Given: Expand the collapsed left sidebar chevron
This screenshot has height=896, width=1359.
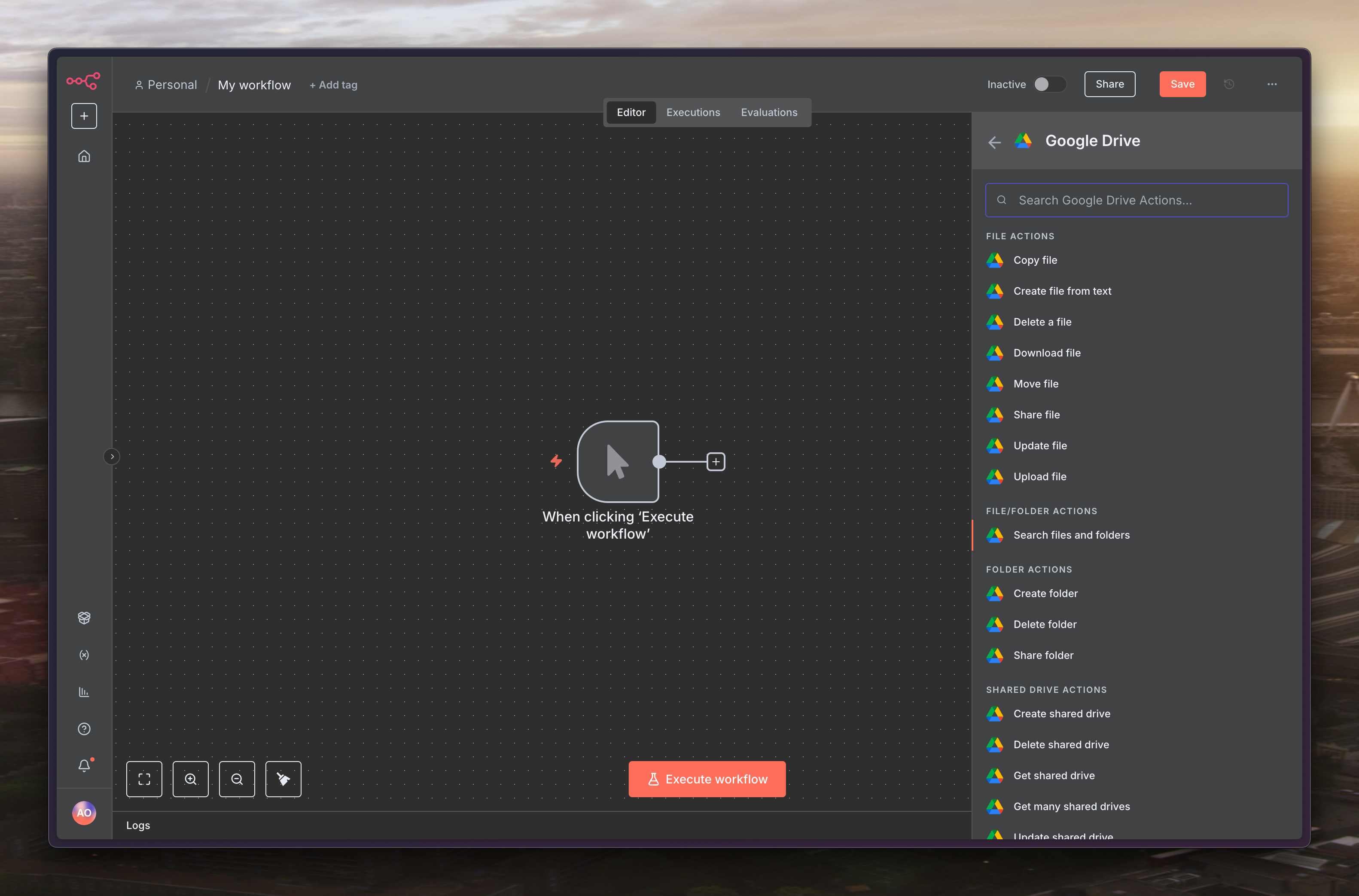Looking at the screenshot, I should tap(112, 457).
